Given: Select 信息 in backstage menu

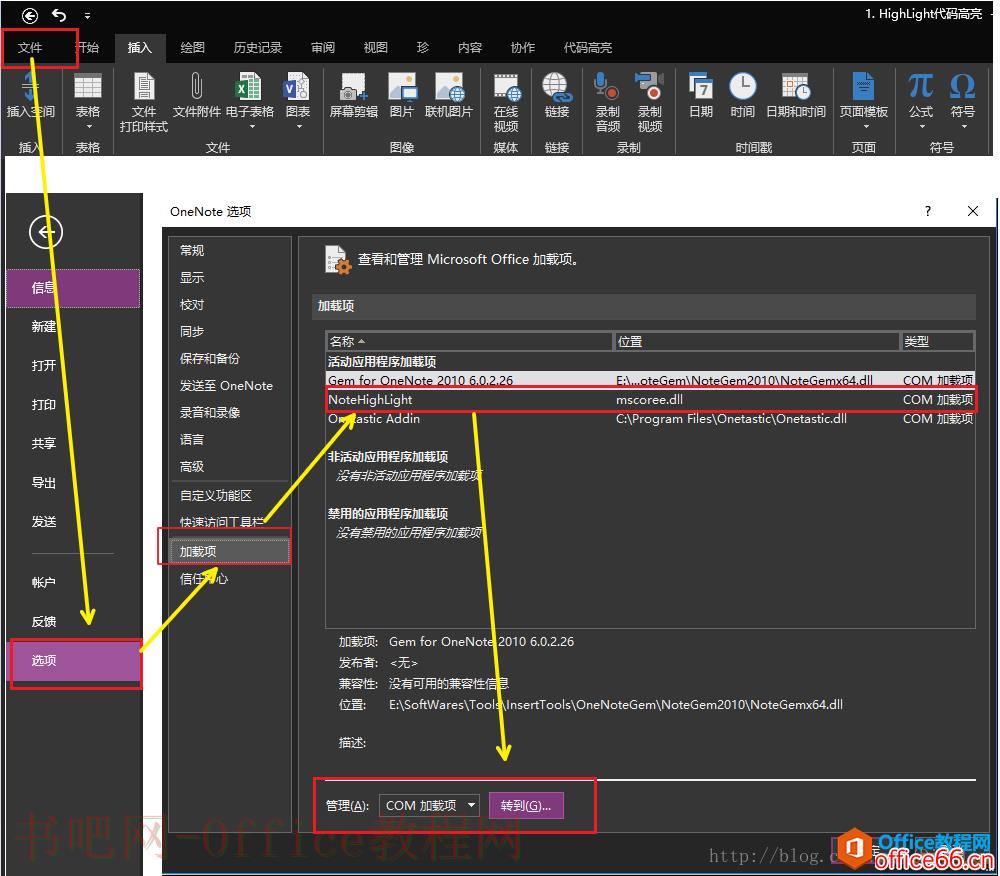Looking at the screenshot, I should pos(73,288).
